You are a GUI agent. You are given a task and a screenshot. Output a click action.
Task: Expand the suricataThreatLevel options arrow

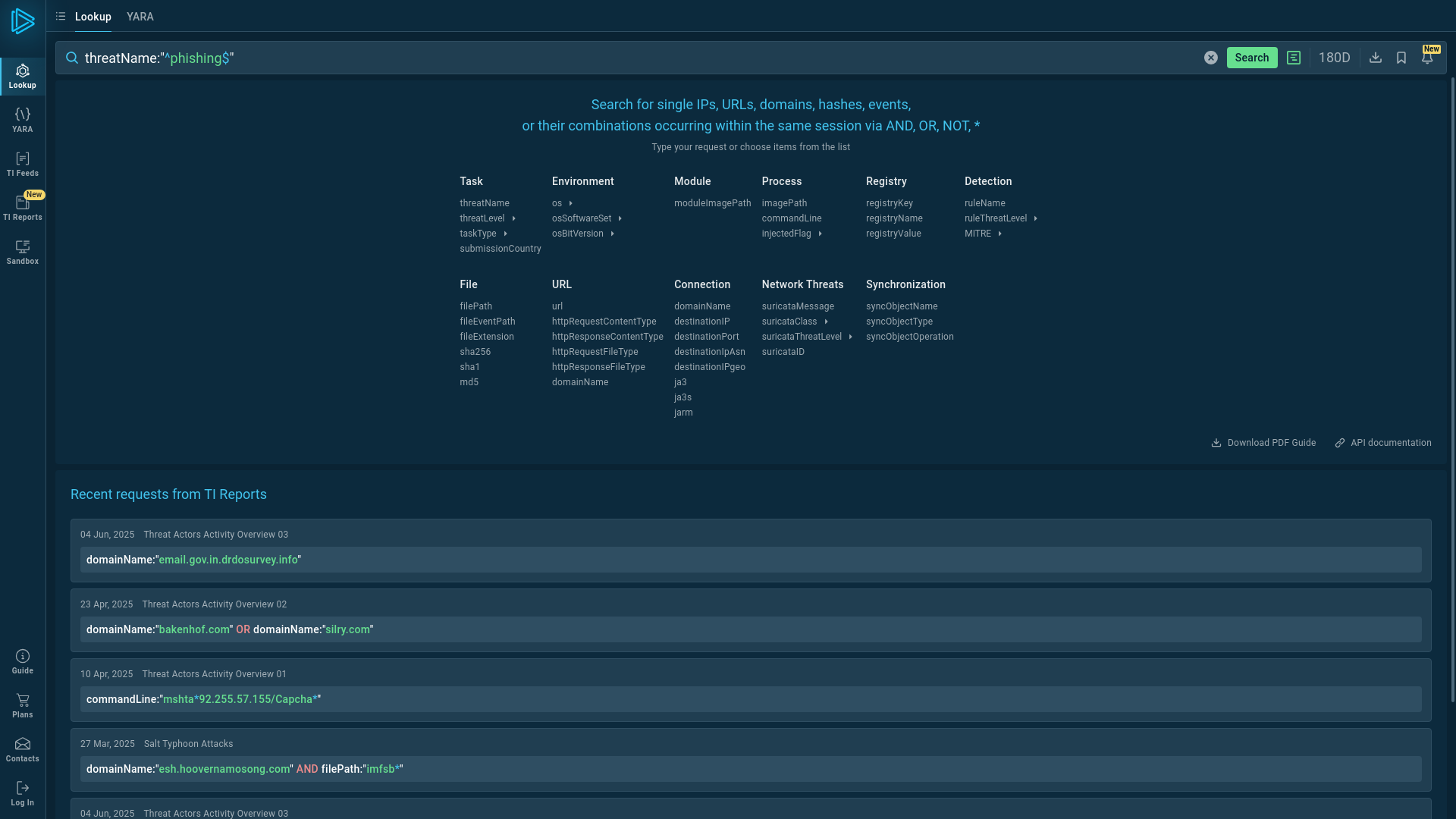851,337
